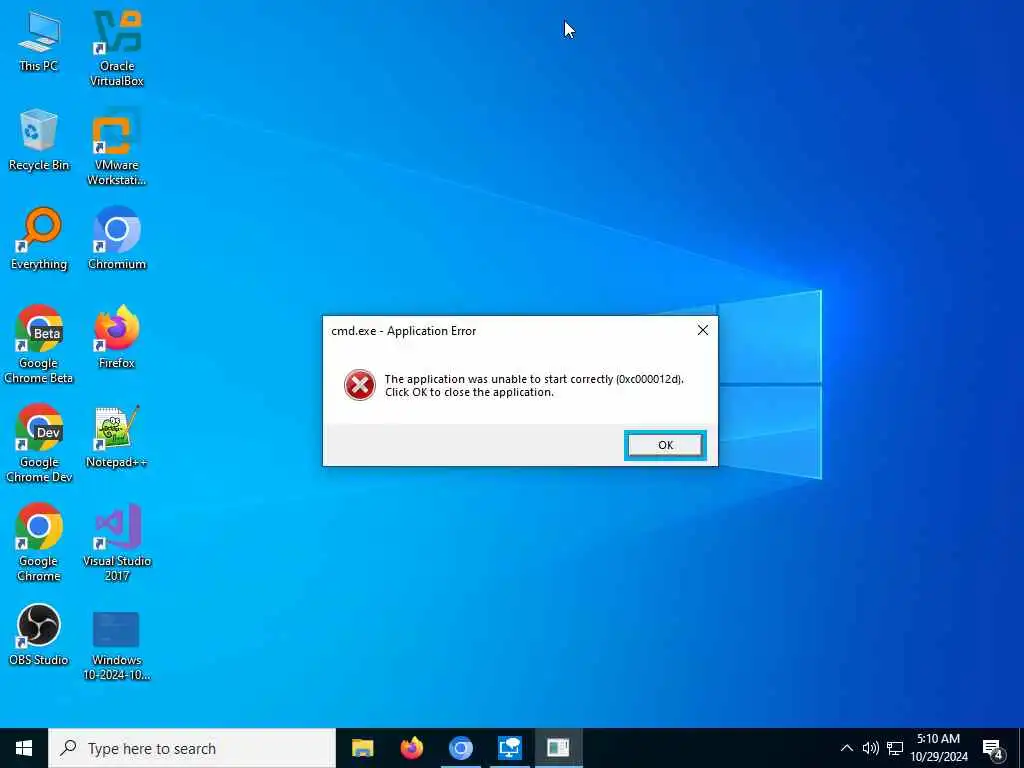This screenshot has width=1024, height=768.
Task: Open the remote desktop app on taskbar
Action: pos(509,748)
